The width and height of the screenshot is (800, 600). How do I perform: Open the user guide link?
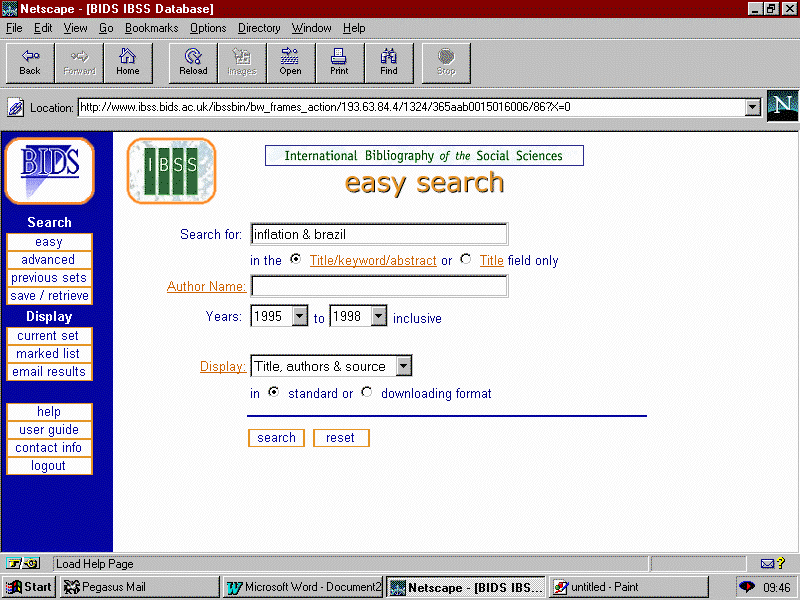[49, 430]
